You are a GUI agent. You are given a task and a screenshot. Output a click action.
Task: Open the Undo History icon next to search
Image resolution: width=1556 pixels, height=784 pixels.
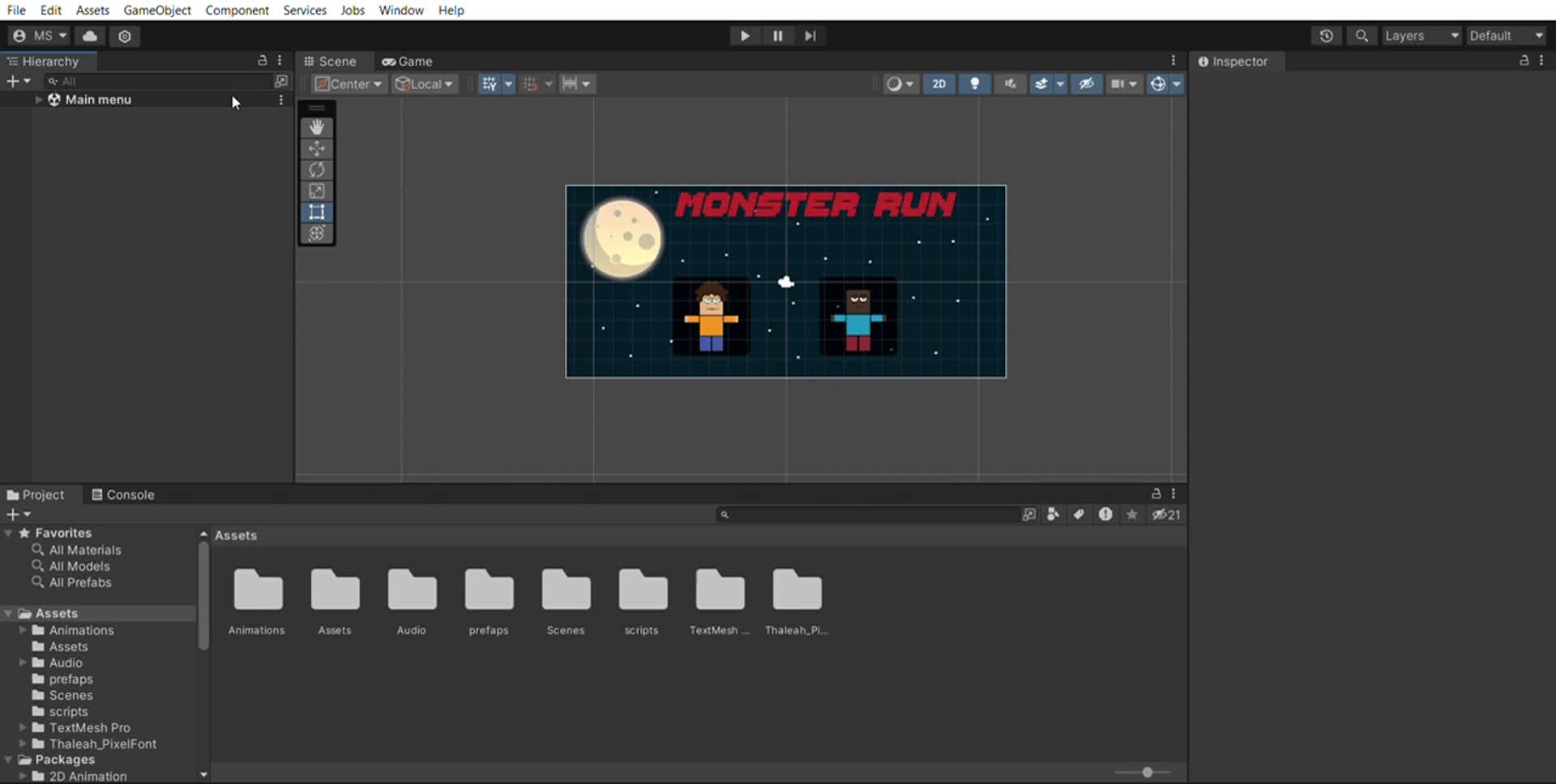1327,36
